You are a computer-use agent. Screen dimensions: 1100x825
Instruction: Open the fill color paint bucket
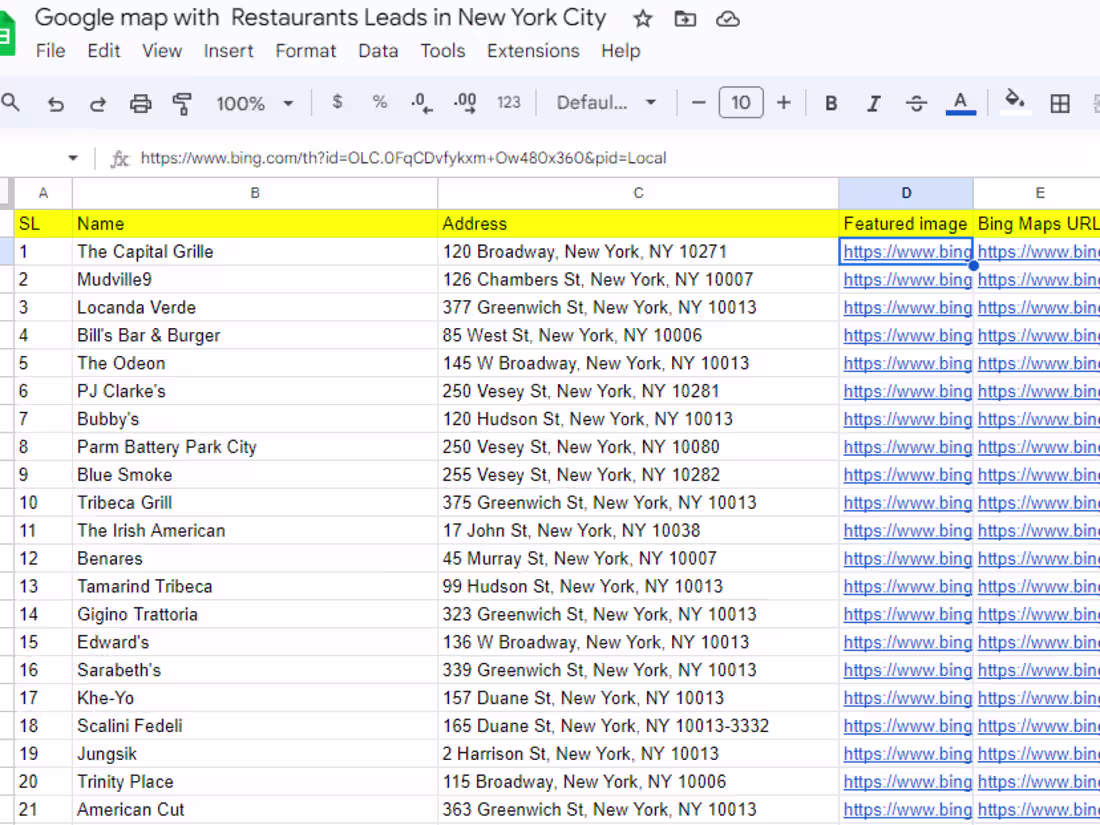[1014, 101]
